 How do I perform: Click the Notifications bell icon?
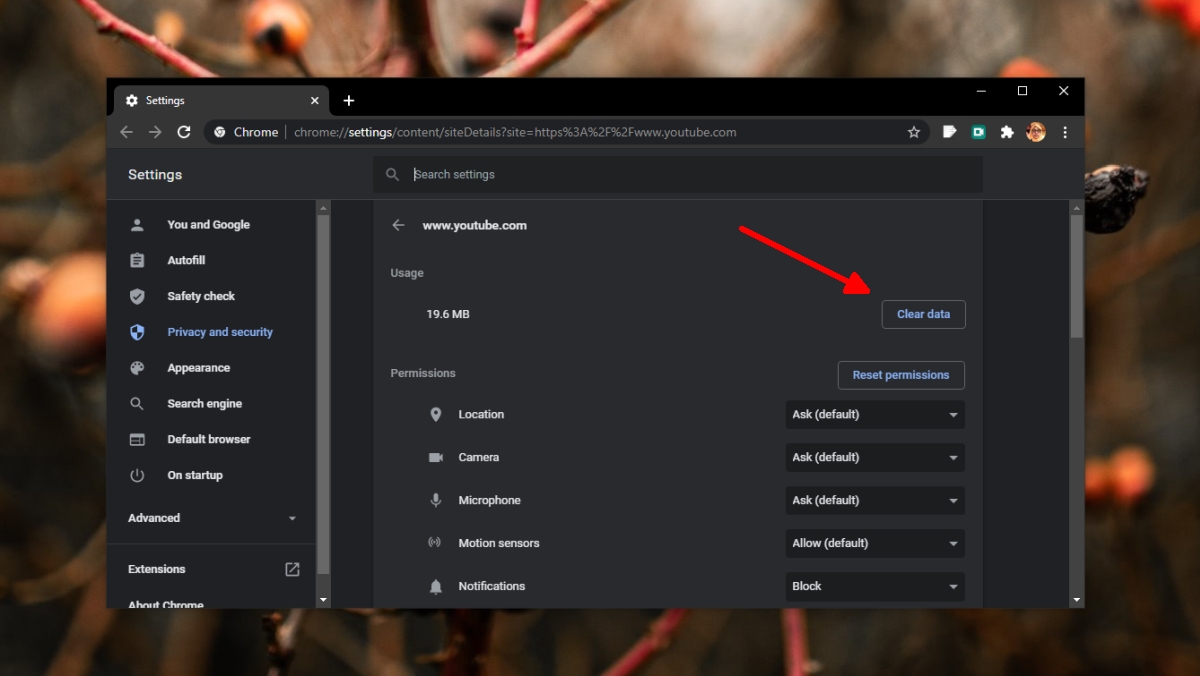point(436,586)
